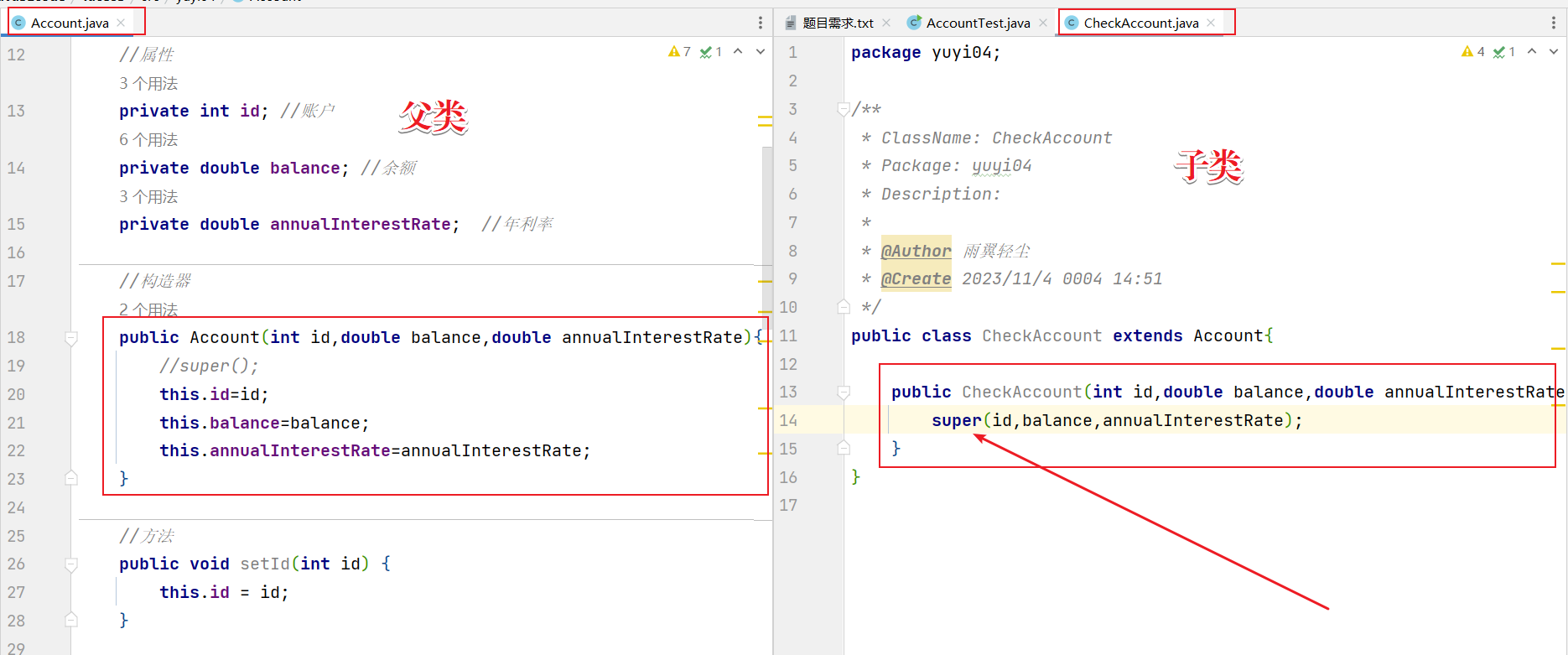This screenshot has width=1568, height=655.
Task: Collapse the Javadoc comment at line 3
Action: tap(844, 109)
